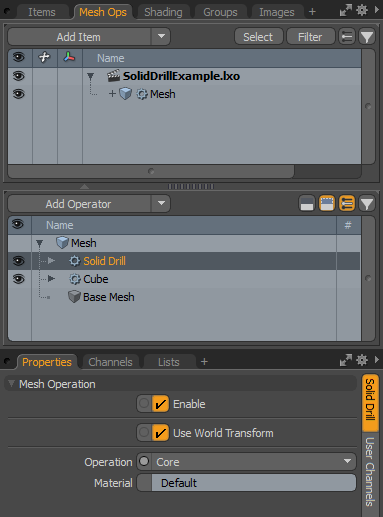This screenshot has width=383, height=517.
Task: Click the funnel icon in the operator panel
Action: point(367,204)
